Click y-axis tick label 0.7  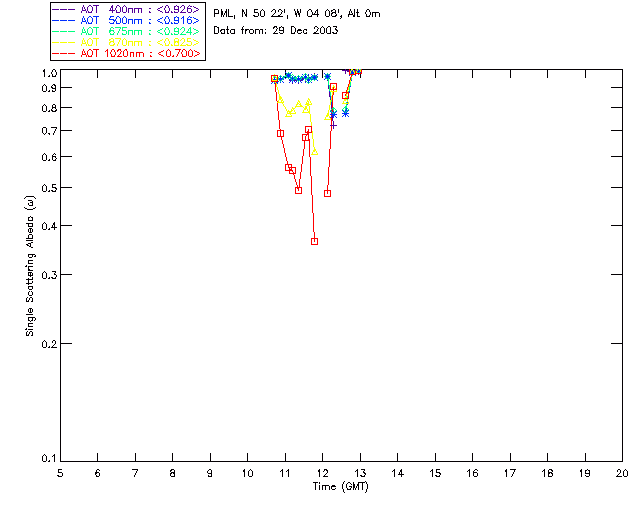(49, 131)
